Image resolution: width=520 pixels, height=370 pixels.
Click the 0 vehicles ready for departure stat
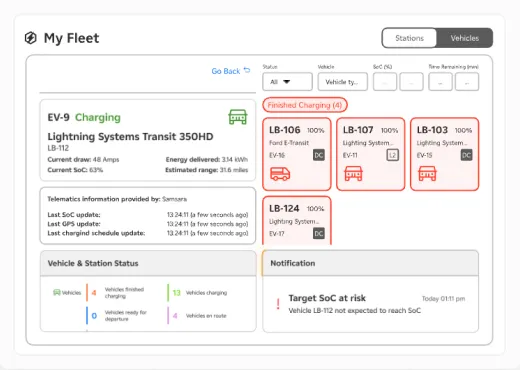[117, 315]
